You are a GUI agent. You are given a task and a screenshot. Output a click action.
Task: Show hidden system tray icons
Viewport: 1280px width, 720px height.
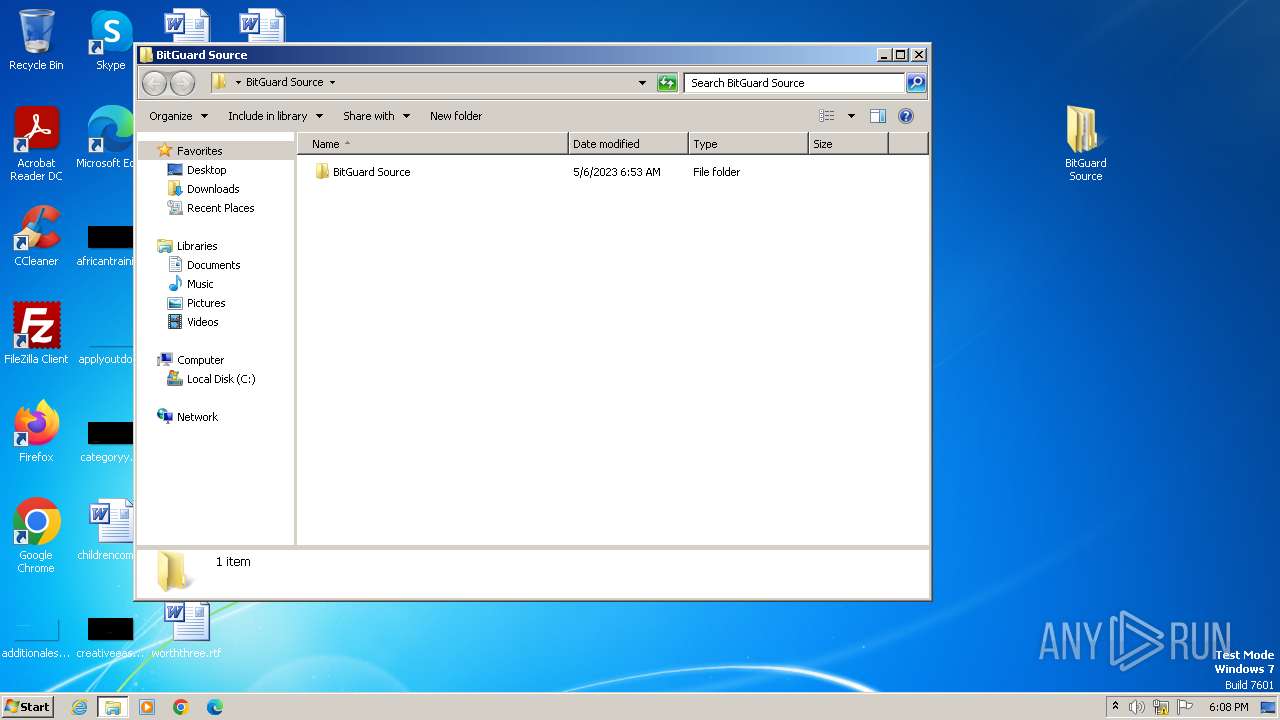coord(1115,707)
